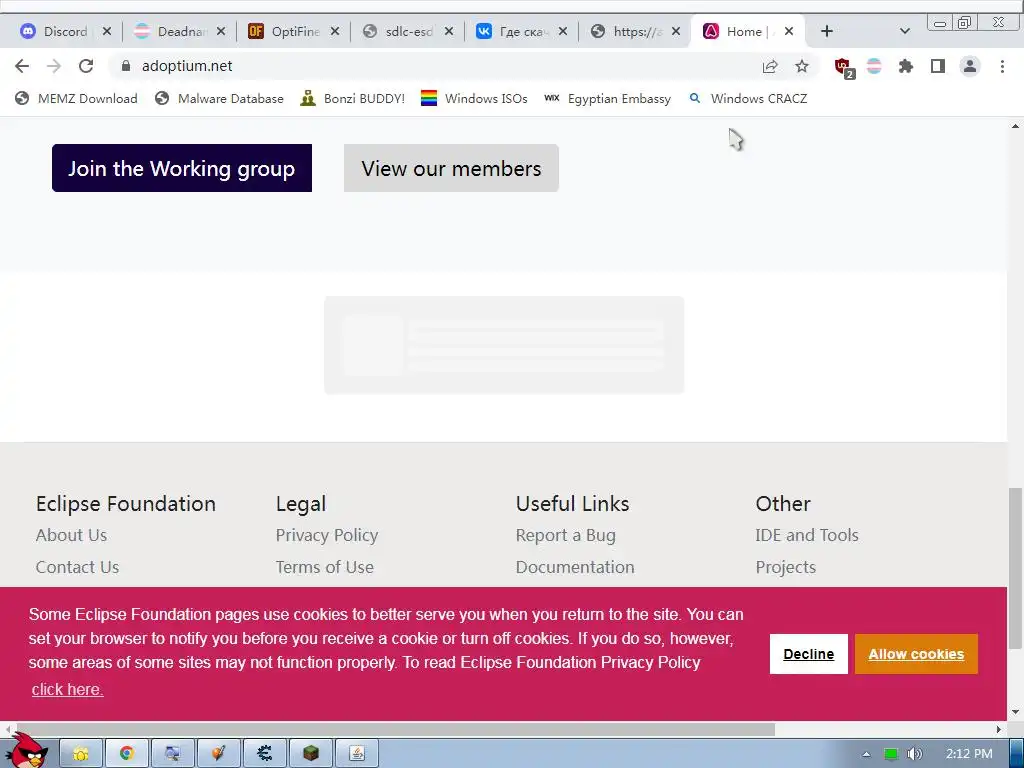Open the Minecraft block taskbar app
The width and height of the screenshot is (1024, 768).
(x=311, y=754)
